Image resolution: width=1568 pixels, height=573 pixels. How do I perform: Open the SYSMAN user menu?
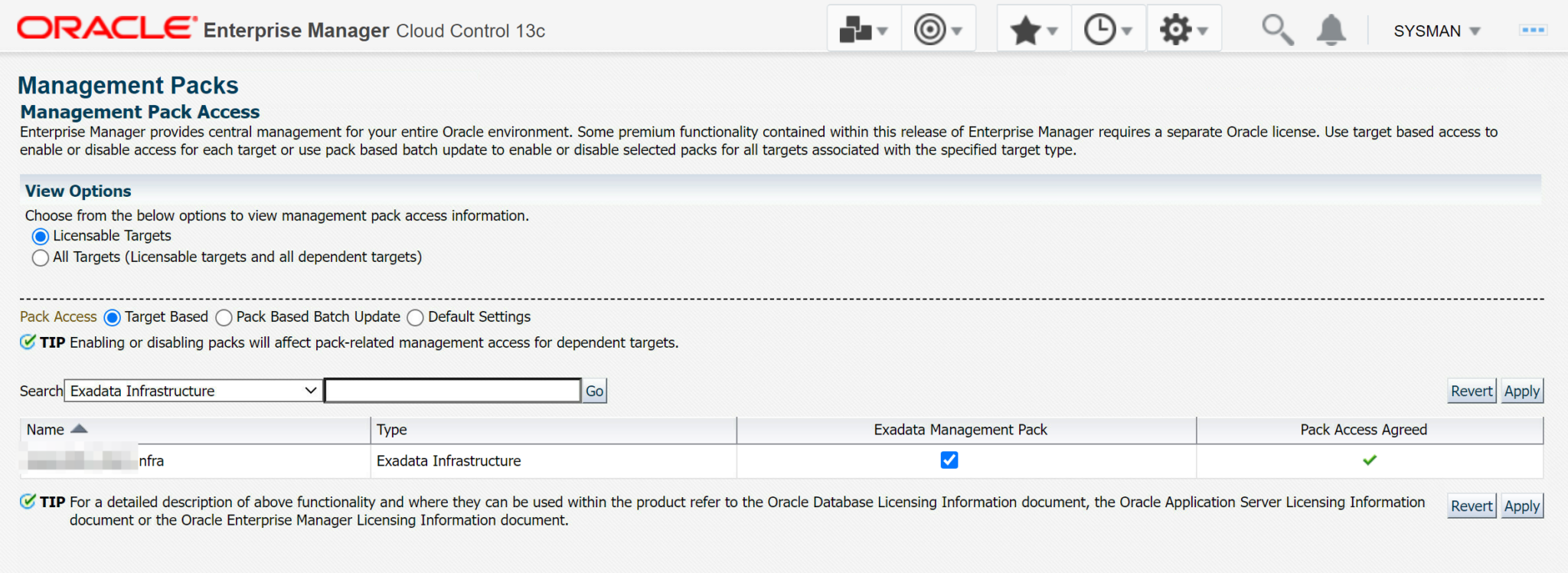coord(1437,31)
